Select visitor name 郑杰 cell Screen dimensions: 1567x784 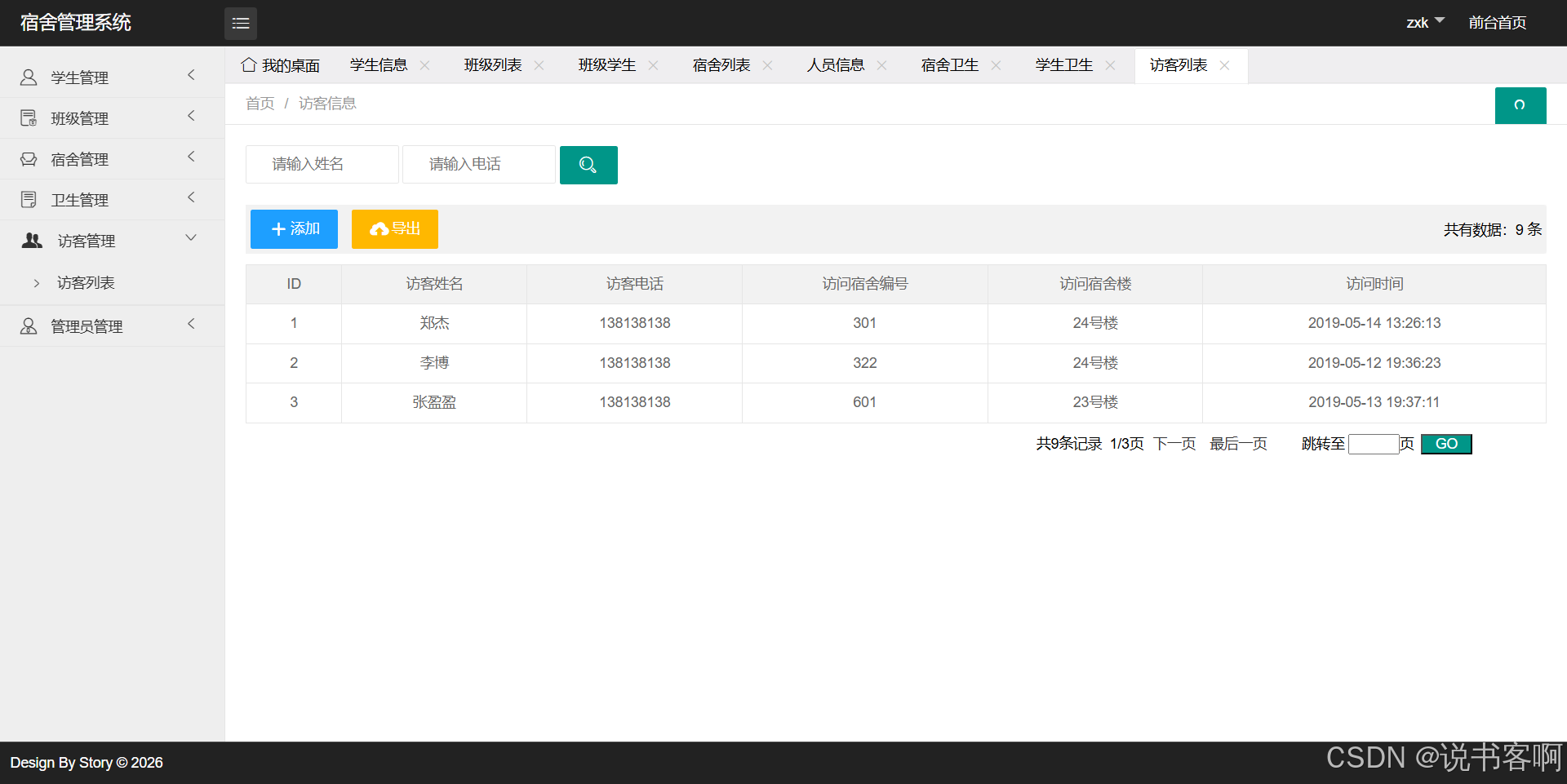pyautogui.click(x=434, y=324)
